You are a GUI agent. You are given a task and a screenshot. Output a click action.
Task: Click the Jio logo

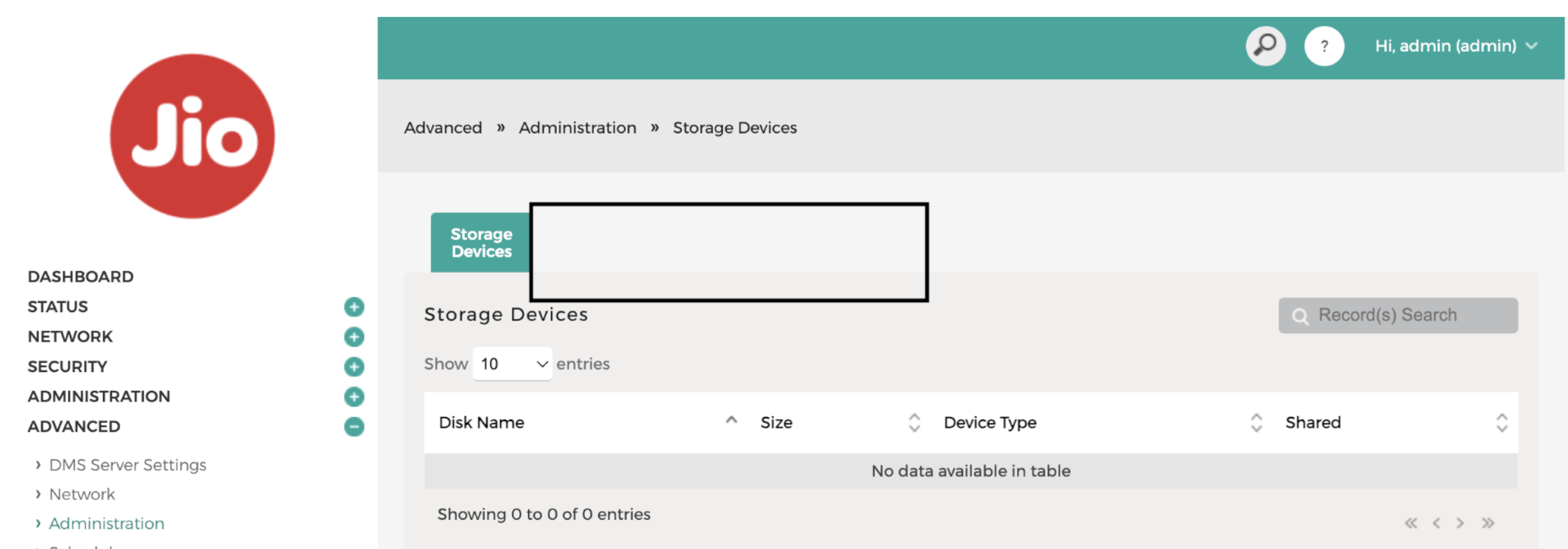[x=192, y=136]
